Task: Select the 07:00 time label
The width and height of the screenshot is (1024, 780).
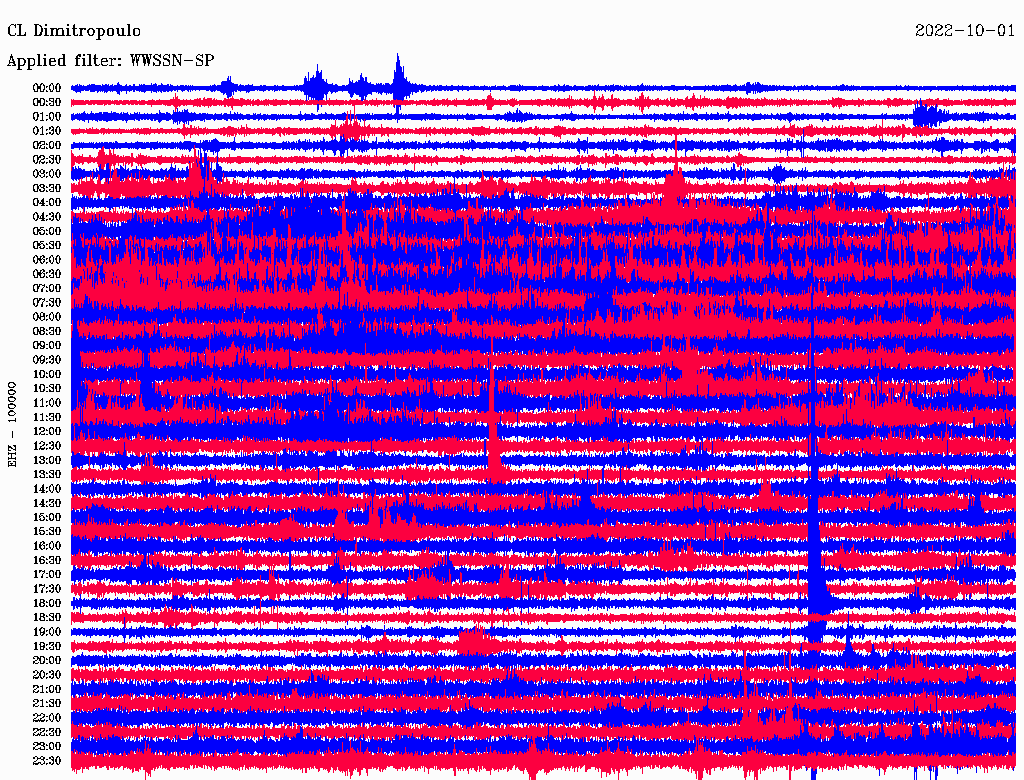Action: (47, 288)
